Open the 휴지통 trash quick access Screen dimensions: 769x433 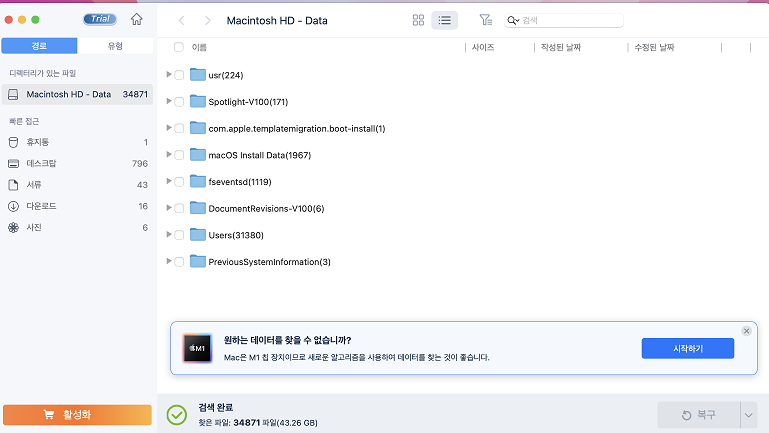pos(77,142)
